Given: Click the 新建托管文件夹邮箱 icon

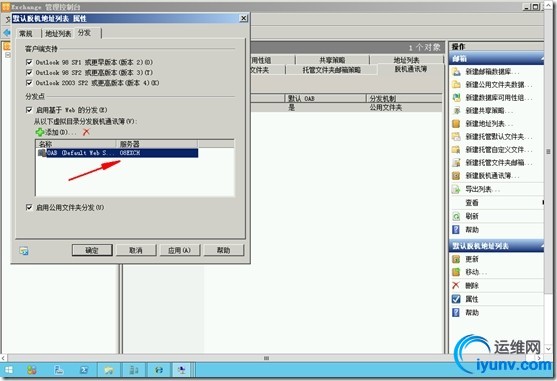Looking at the screenshot, I should (x=456, y=163).
